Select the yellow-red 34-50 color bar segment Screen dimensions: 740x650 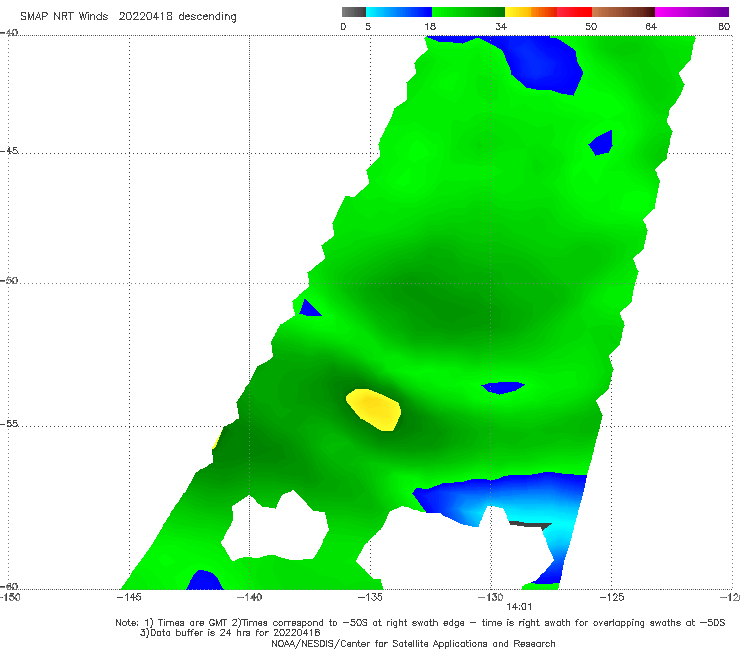click(x=548, y=12)
